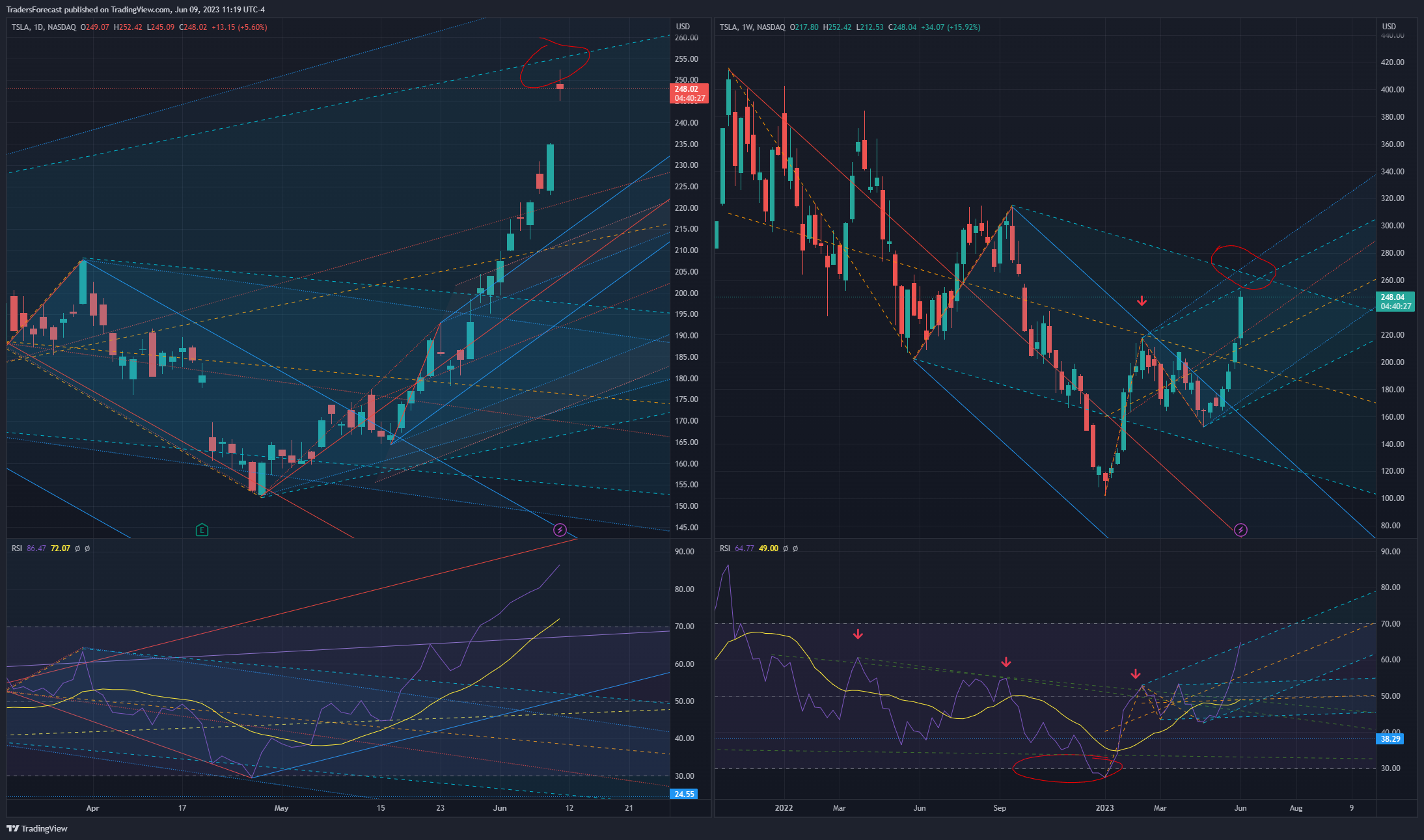Viewport: 1424px width, 840px height.
Task: Click the lightning bolt icon on daily chart
Action: pyautogui.click(x=560, y=530)
